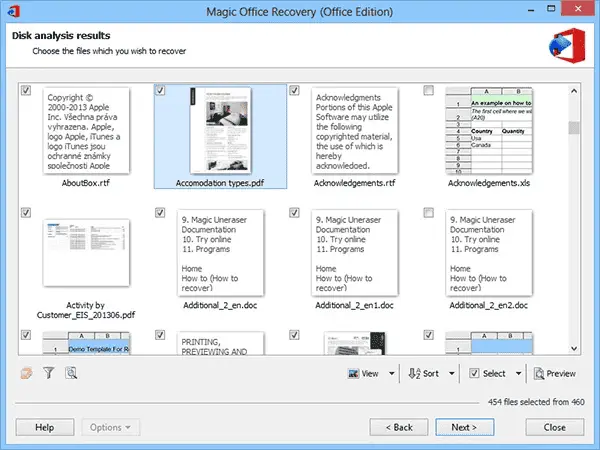Open the Options dropdown button

[110, 427]
